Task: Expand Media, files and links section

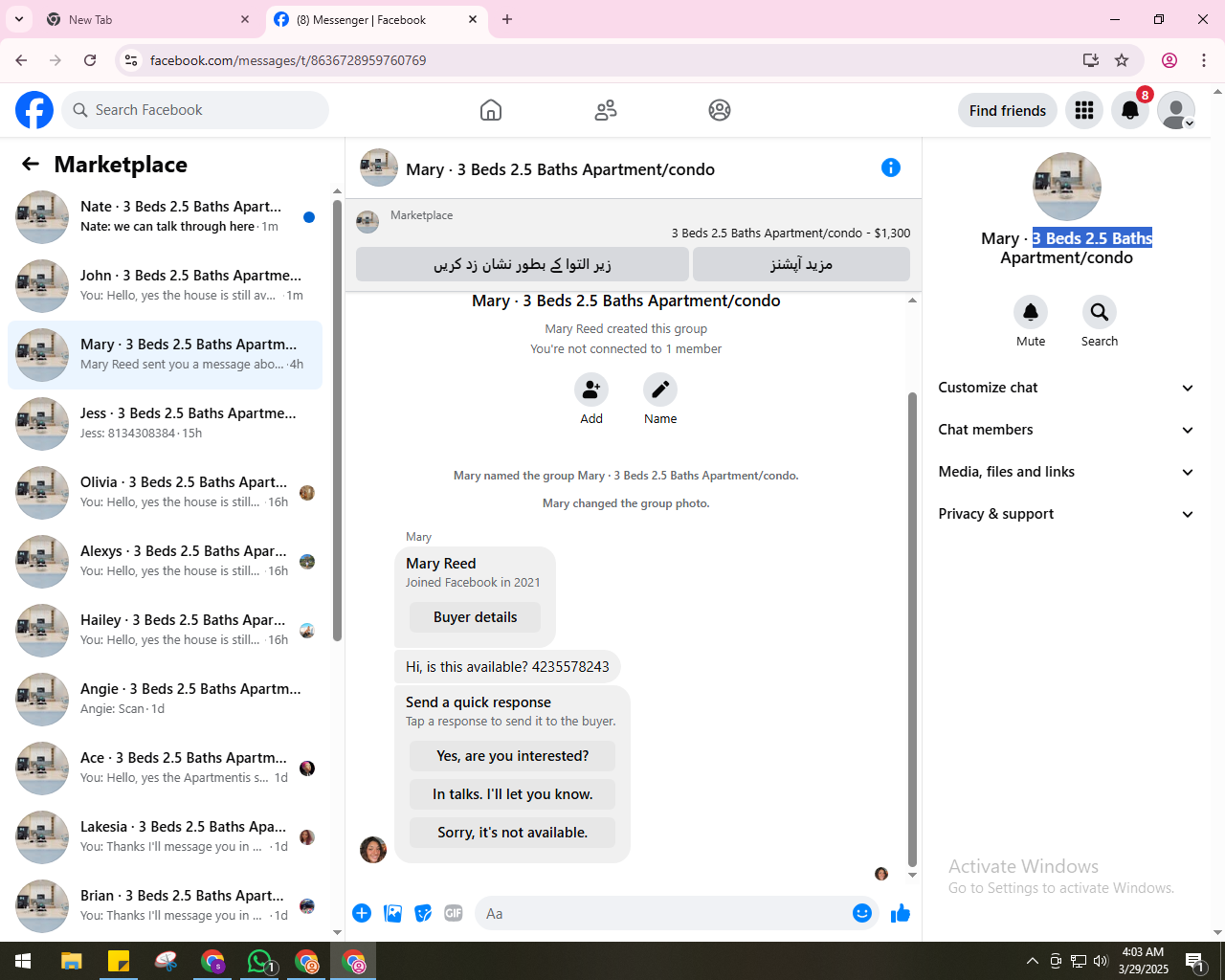Action: coord(1066,472)
